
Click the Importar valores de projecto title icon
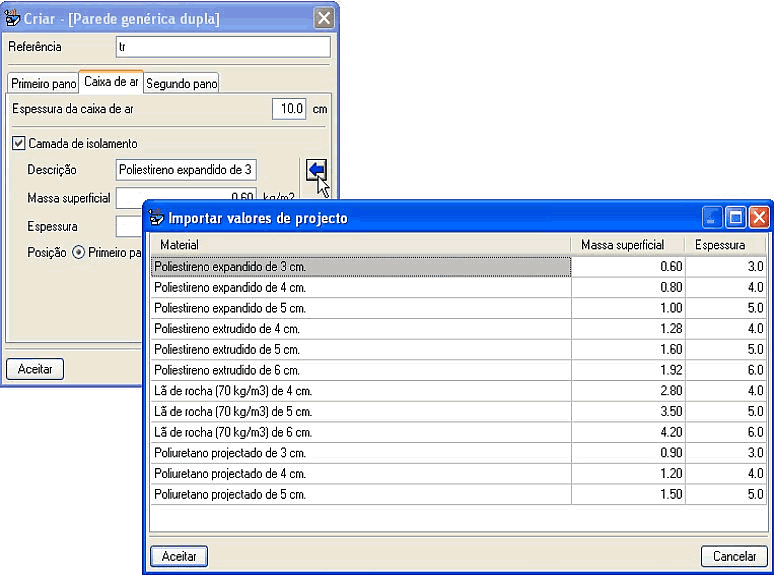point(156,217)
